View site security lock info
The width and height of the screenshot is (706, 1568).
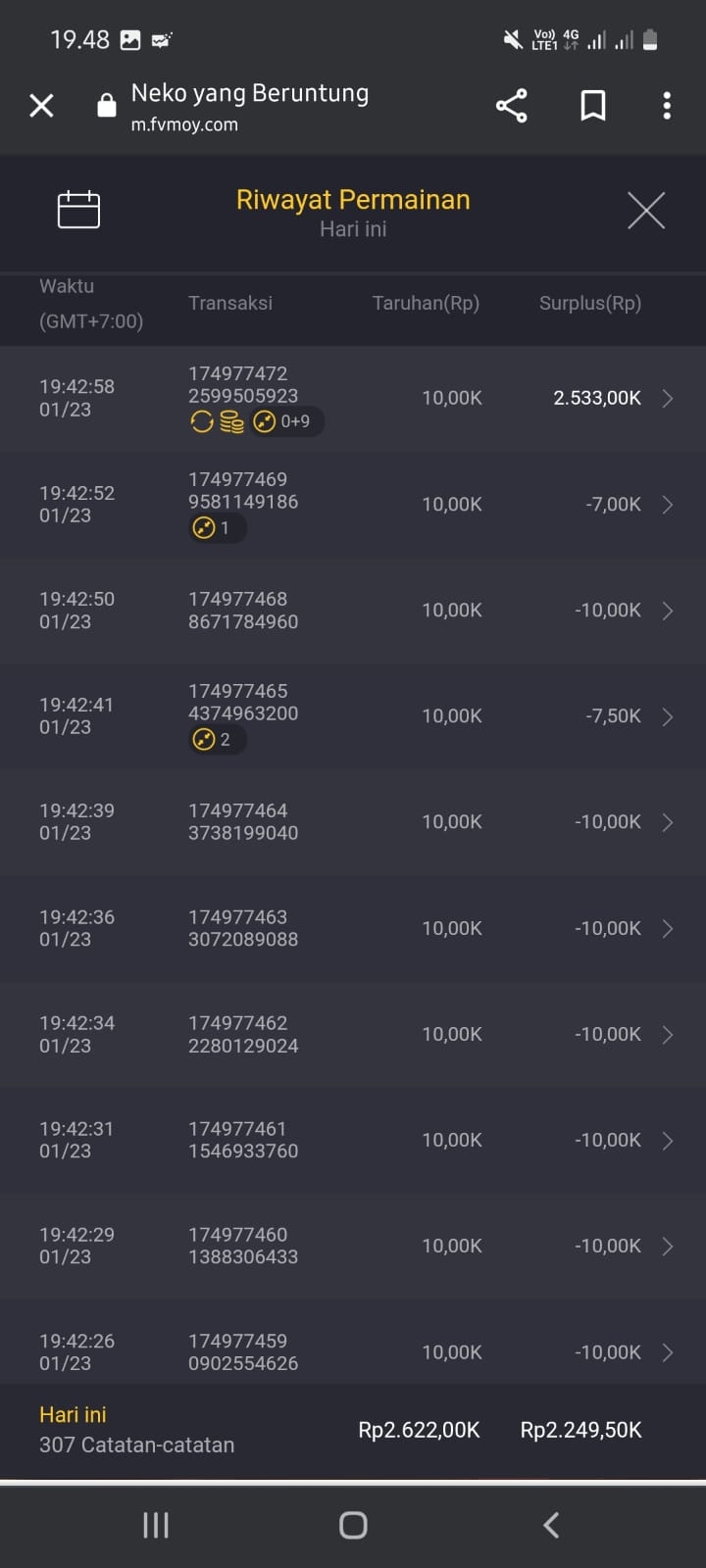click(x=107, y=106)
